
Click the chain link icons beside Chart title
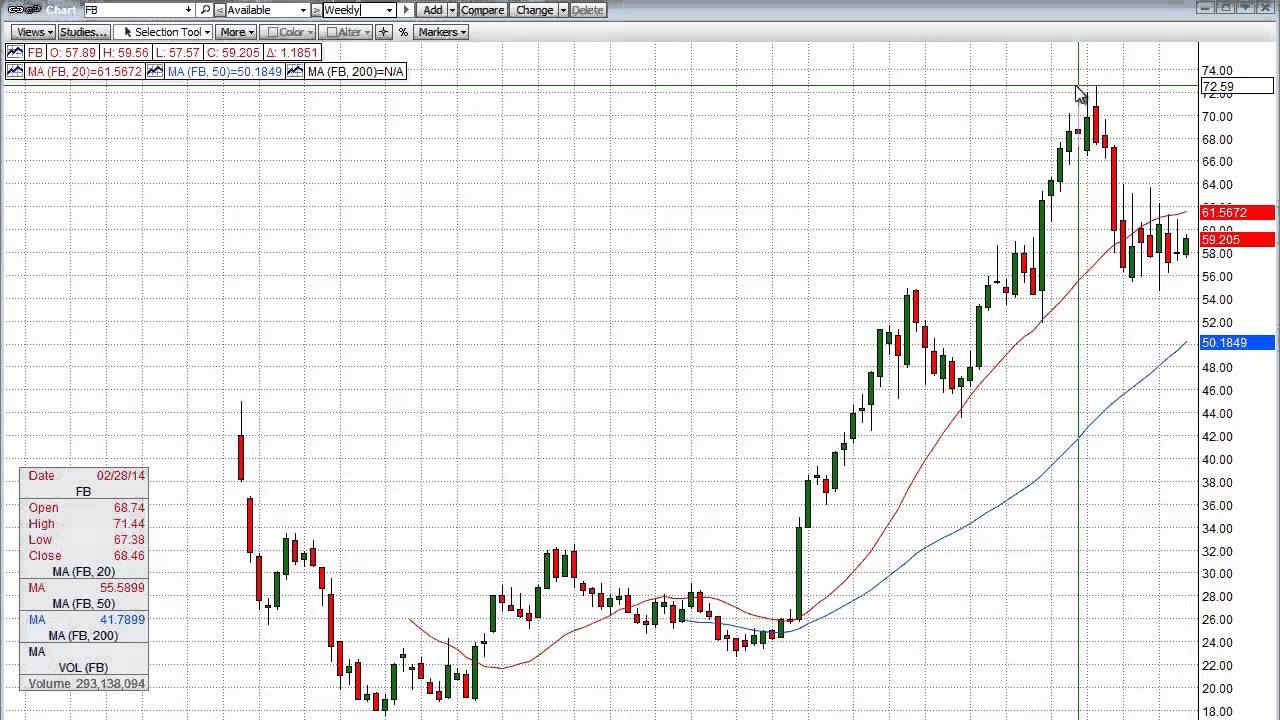click(x=25, y=10)
